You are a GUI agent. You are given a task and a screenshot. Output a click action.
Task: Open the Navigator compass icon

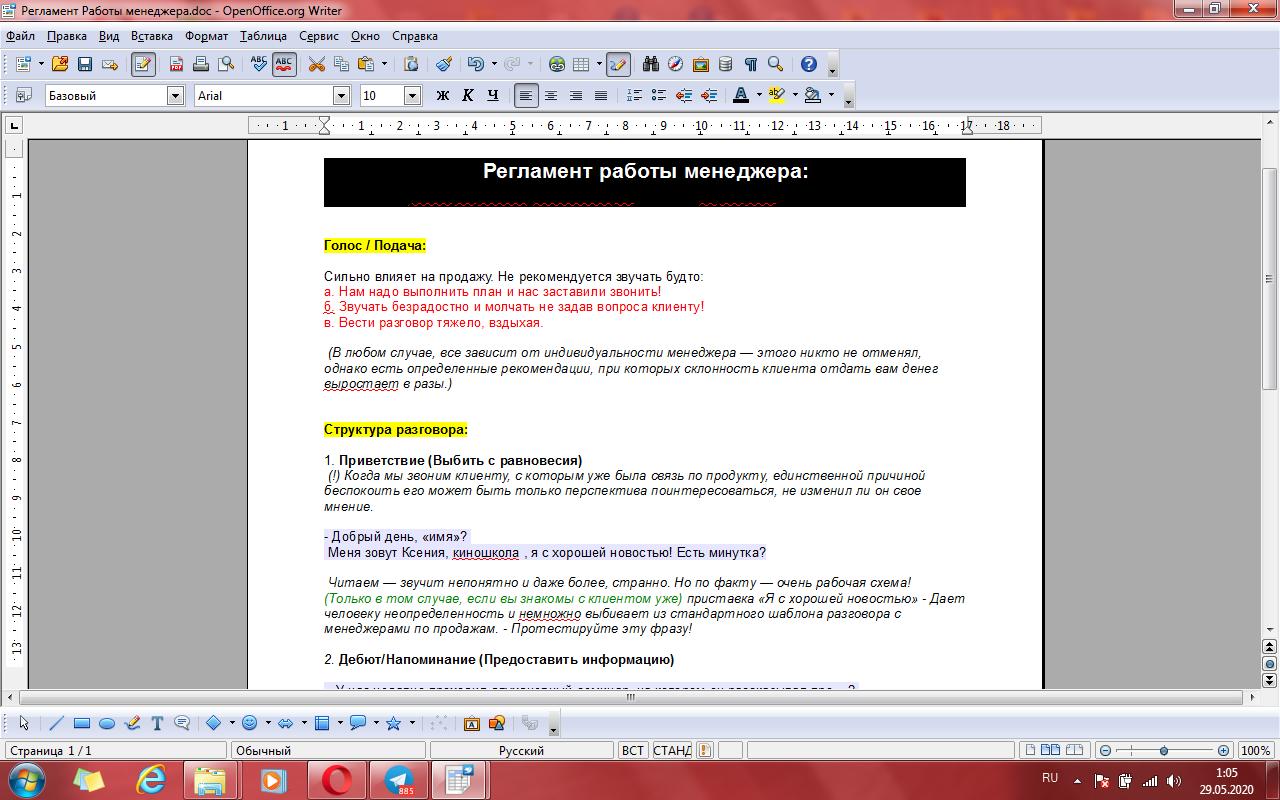click(676, 64)
